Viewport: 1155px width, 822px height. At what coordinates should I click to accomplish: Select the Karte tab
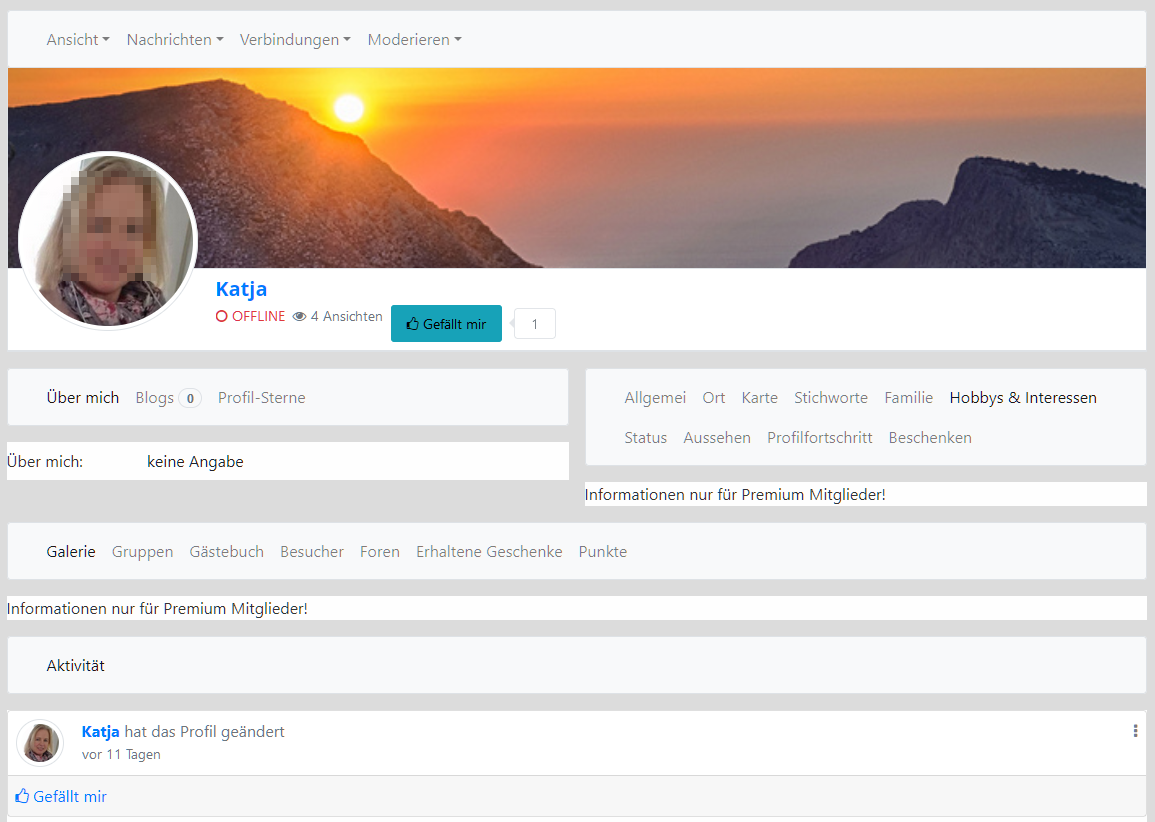[759, 398]
